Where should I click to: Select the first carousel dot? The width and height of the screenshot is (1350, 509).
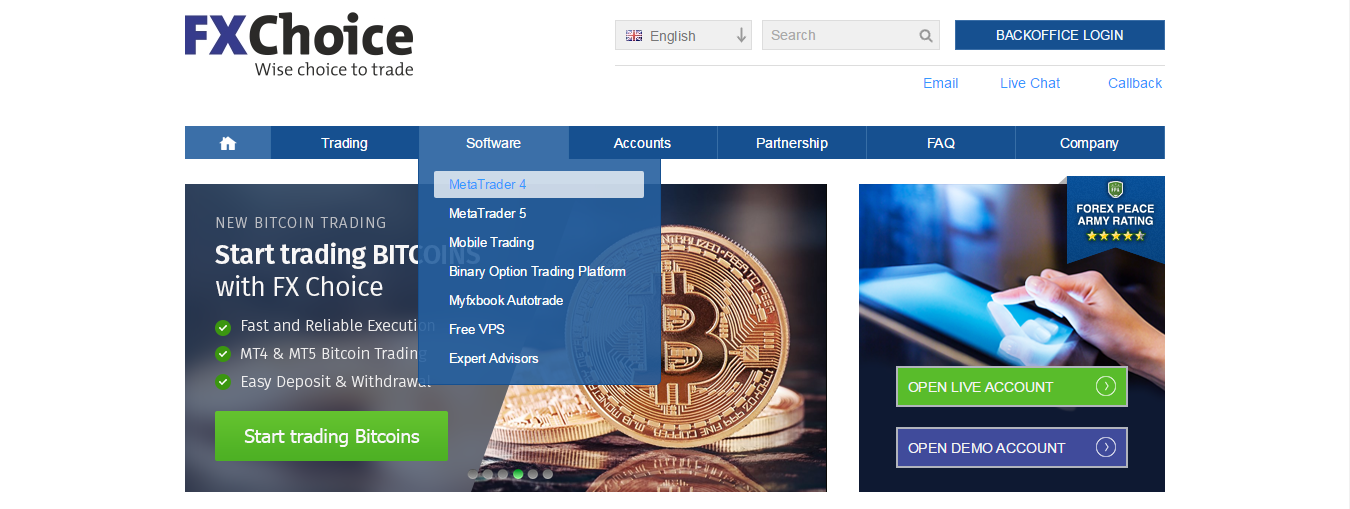pyautogui.click(x=473, y=474)
